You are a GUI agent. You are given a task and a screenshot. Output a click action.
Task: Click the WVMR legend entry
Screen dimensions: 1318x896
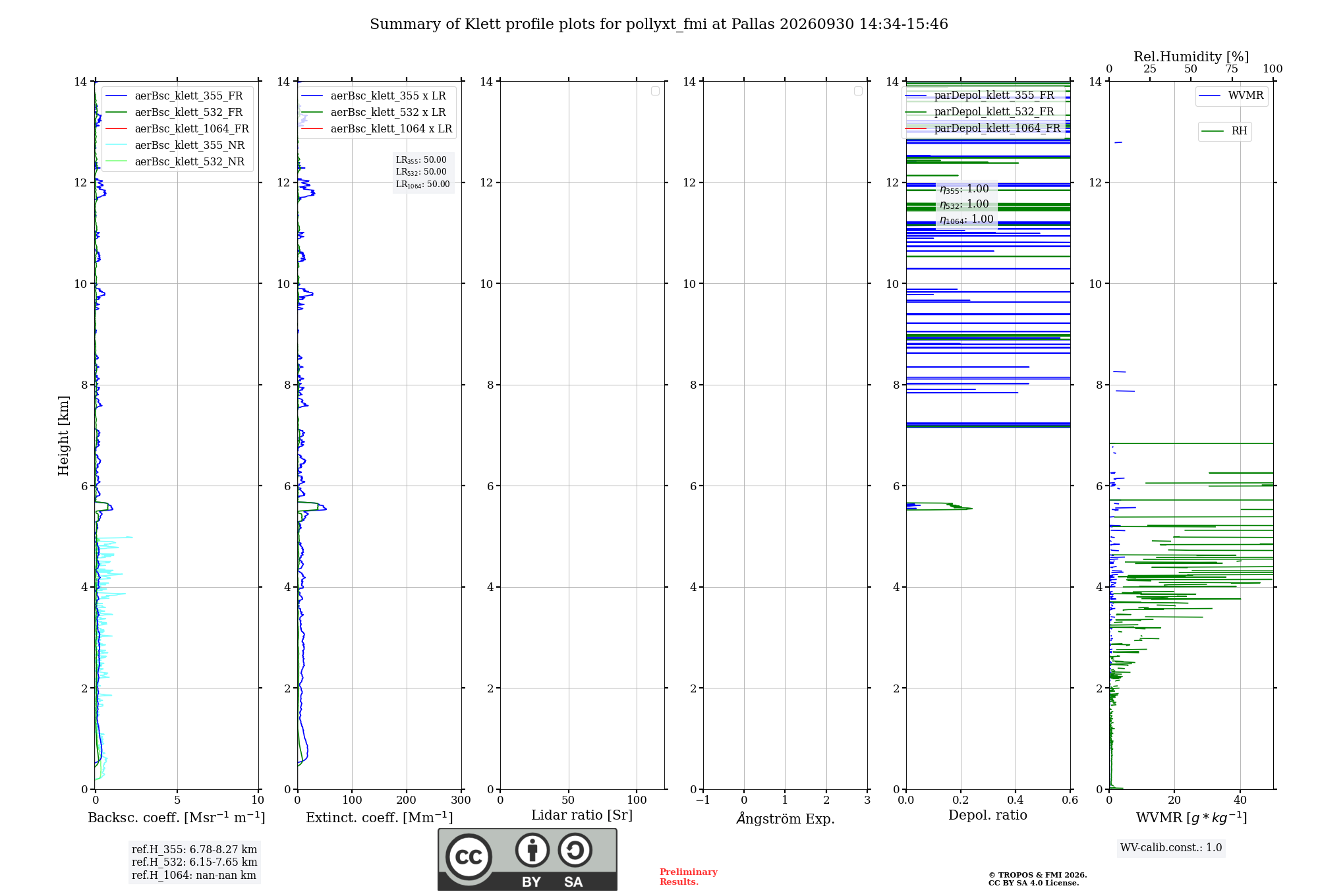pyautogui.click(x=1232, y=96)
